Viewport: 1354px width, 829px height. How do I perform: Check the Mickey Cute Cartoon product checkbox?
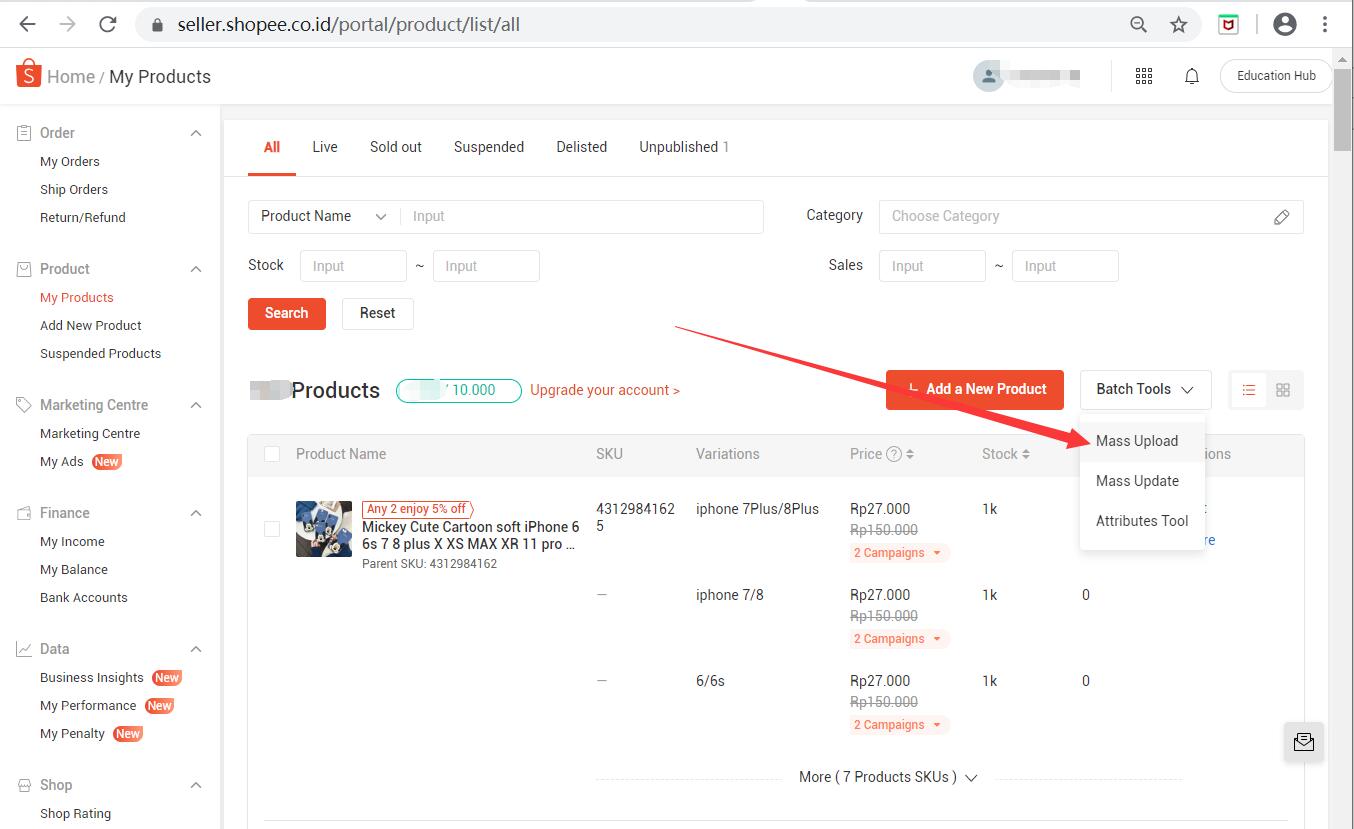(272, 528)
